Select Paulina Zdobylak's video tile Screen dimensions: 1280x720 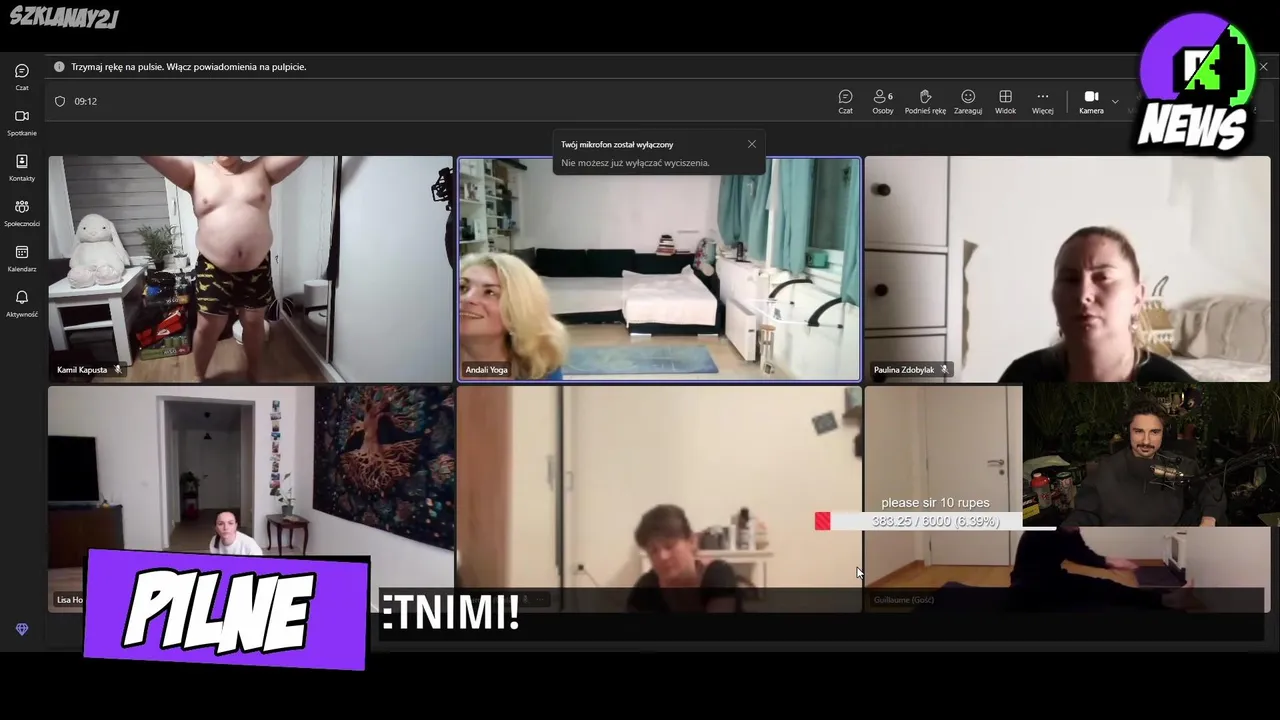1068,269
